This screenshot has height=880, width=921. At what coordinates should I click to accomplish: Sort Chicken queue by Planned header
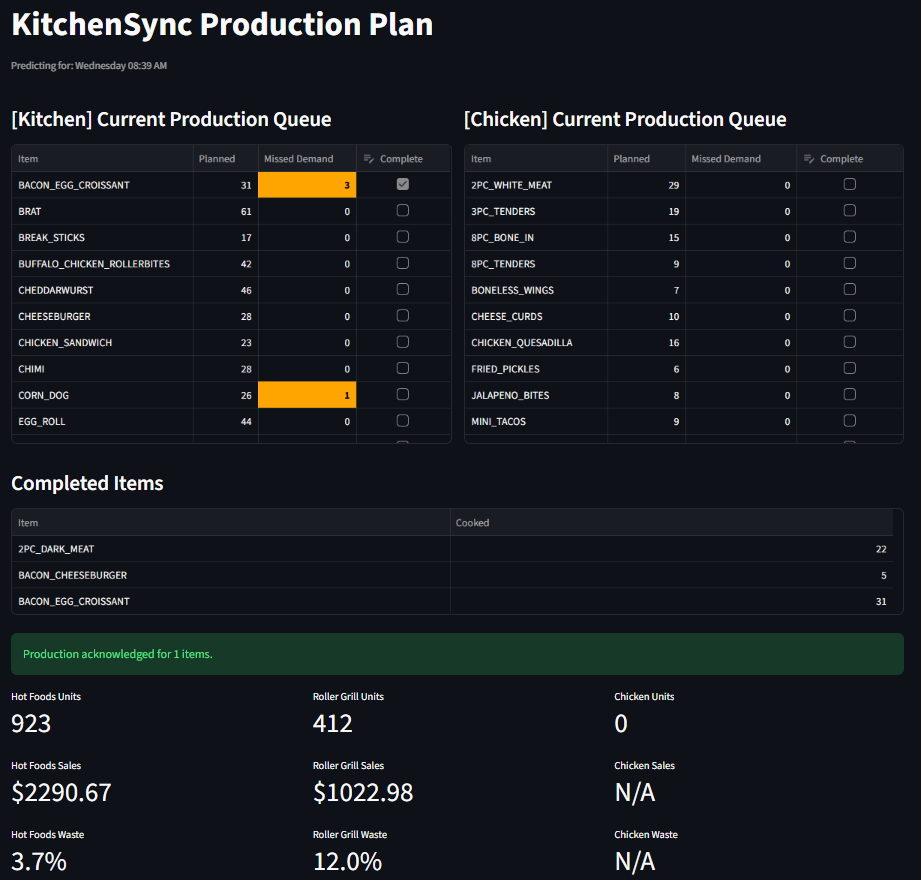pos(646,159)
